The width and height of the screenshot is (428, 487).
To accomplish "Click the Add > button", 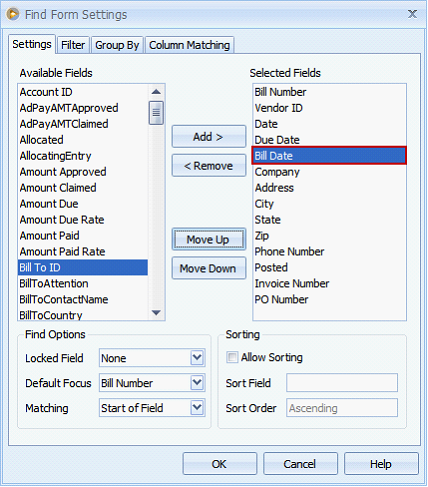I will coord(209,137).
